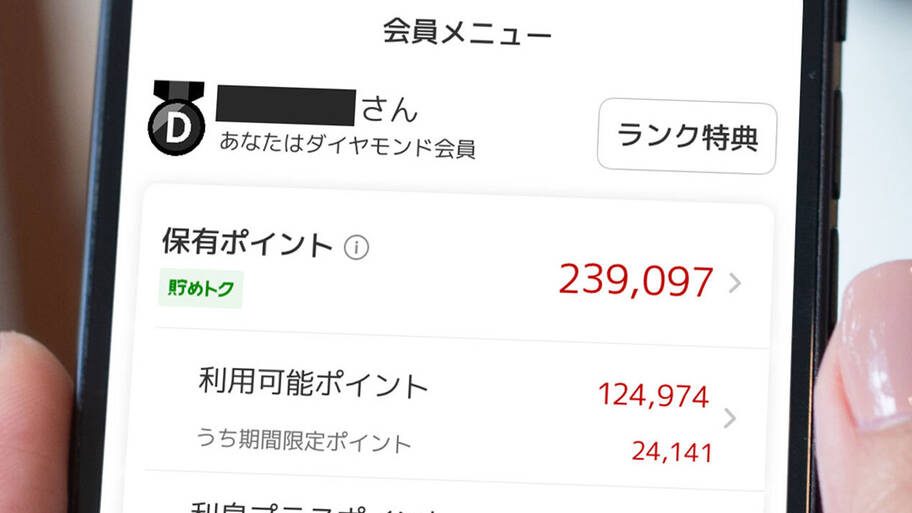Tap the ribbon on top of the medal

(x=178, y=92)
